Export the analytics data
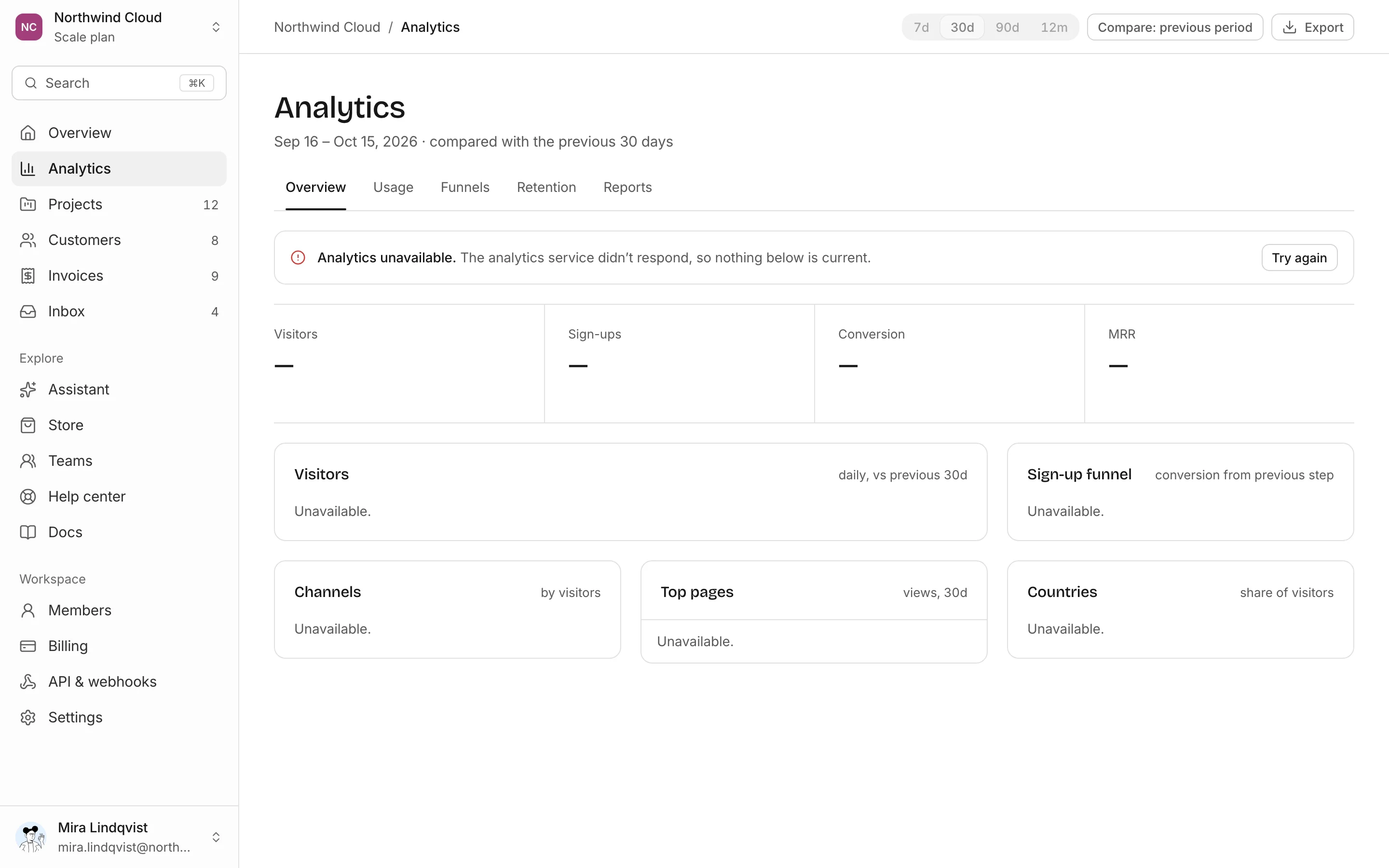 [x=1312, y=27]
